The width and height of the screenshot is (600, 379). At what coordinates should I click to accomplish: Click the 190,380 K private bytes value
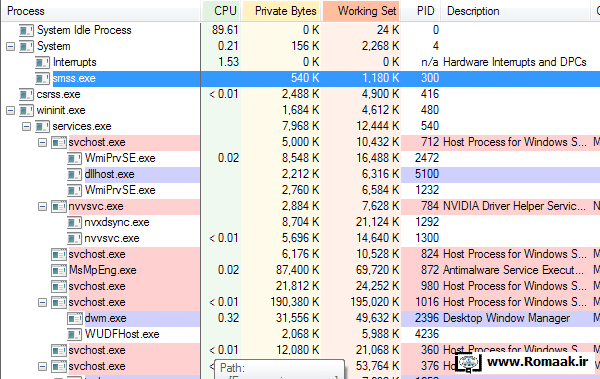coord(295,302)
